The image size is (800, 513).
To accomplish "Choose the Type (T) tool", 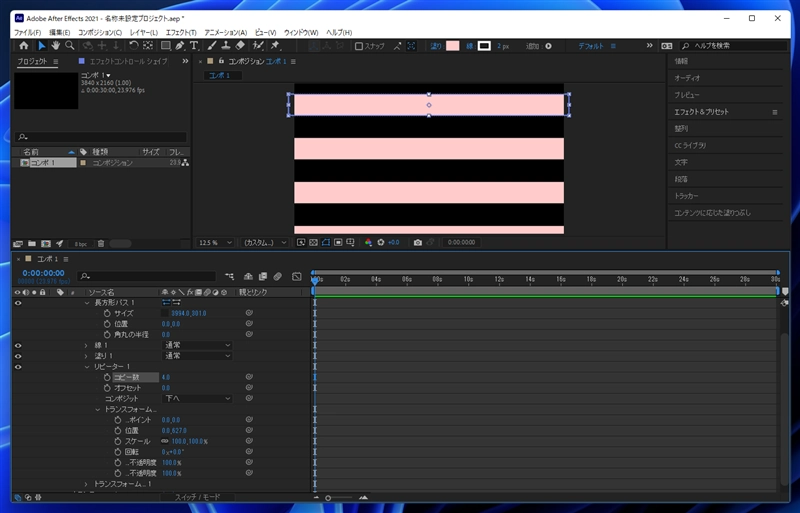I will tap(195, 46).
